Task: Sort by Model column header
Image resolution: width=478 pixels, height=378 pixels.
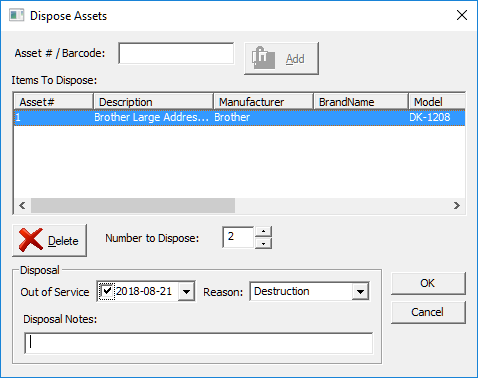Action: [437, 102]
